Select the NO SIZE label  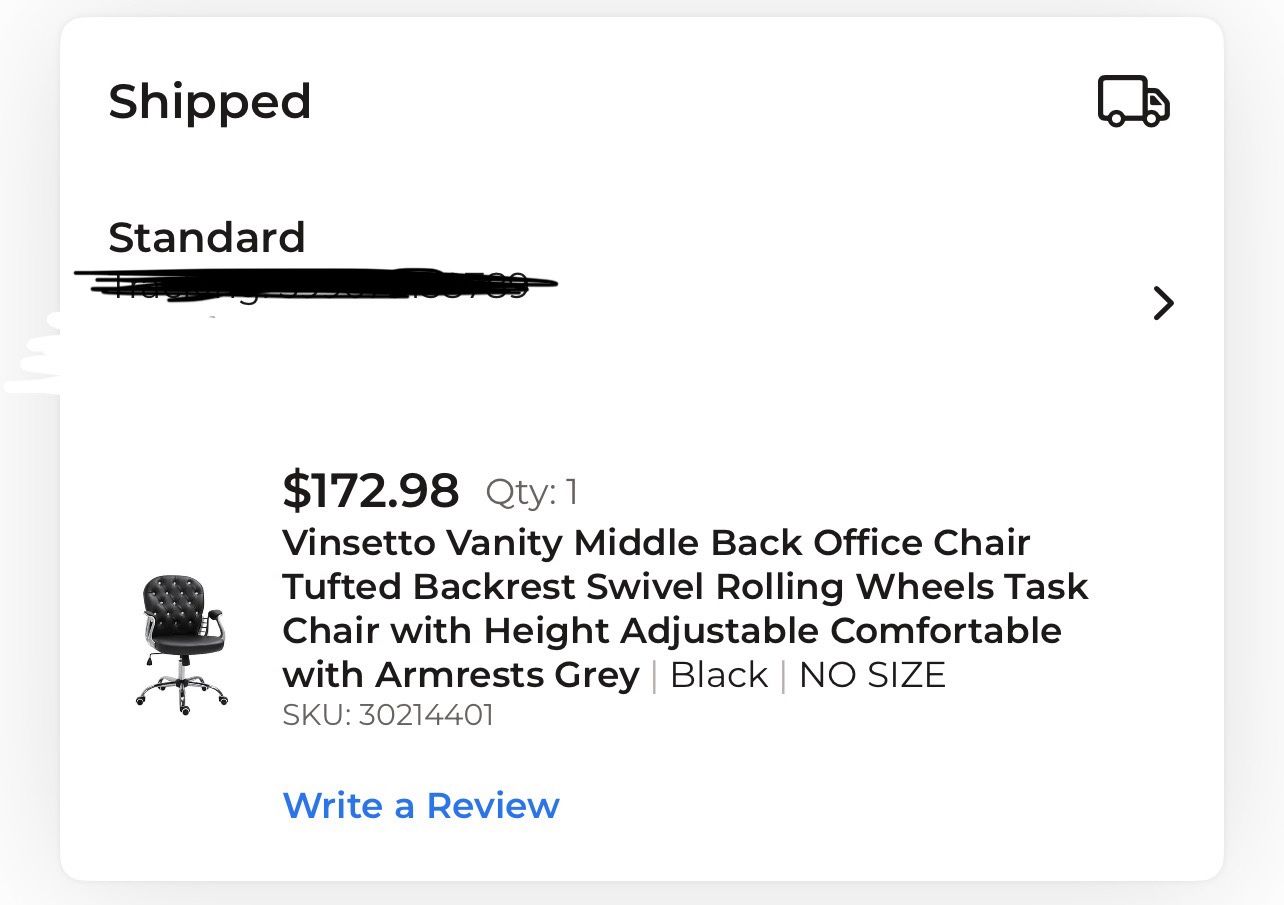[871, 675]
